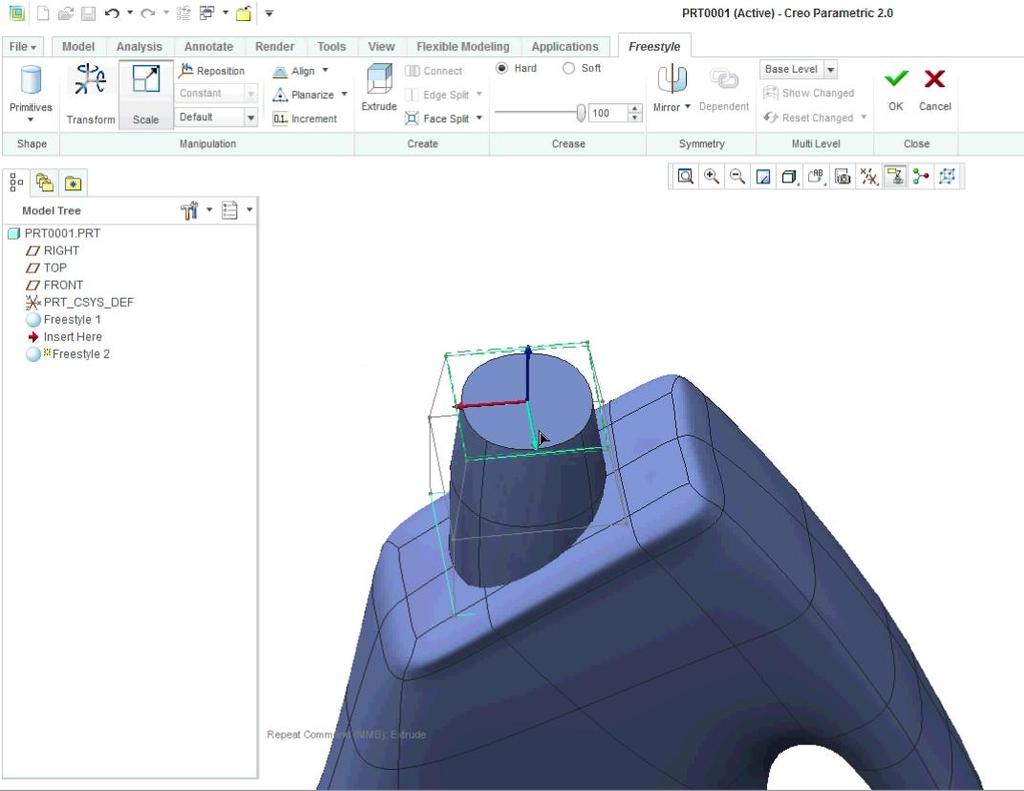Cancel the Freestyle feature
1024x791 pixels.
click(935, 89)
